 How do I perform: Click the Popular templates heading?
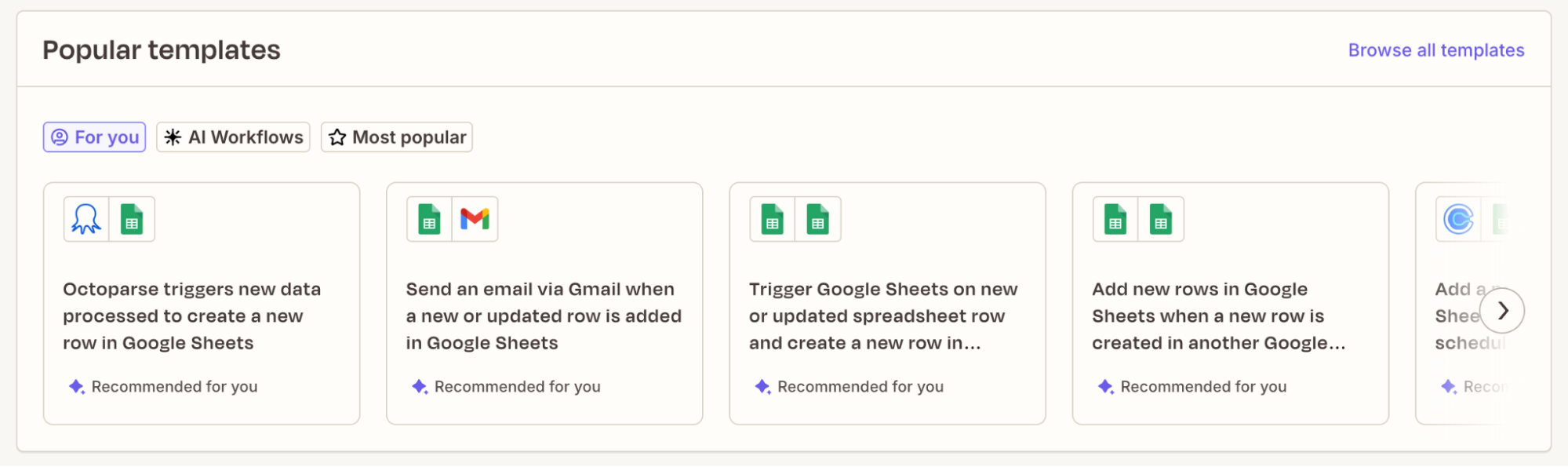click(x=162, y=50)
